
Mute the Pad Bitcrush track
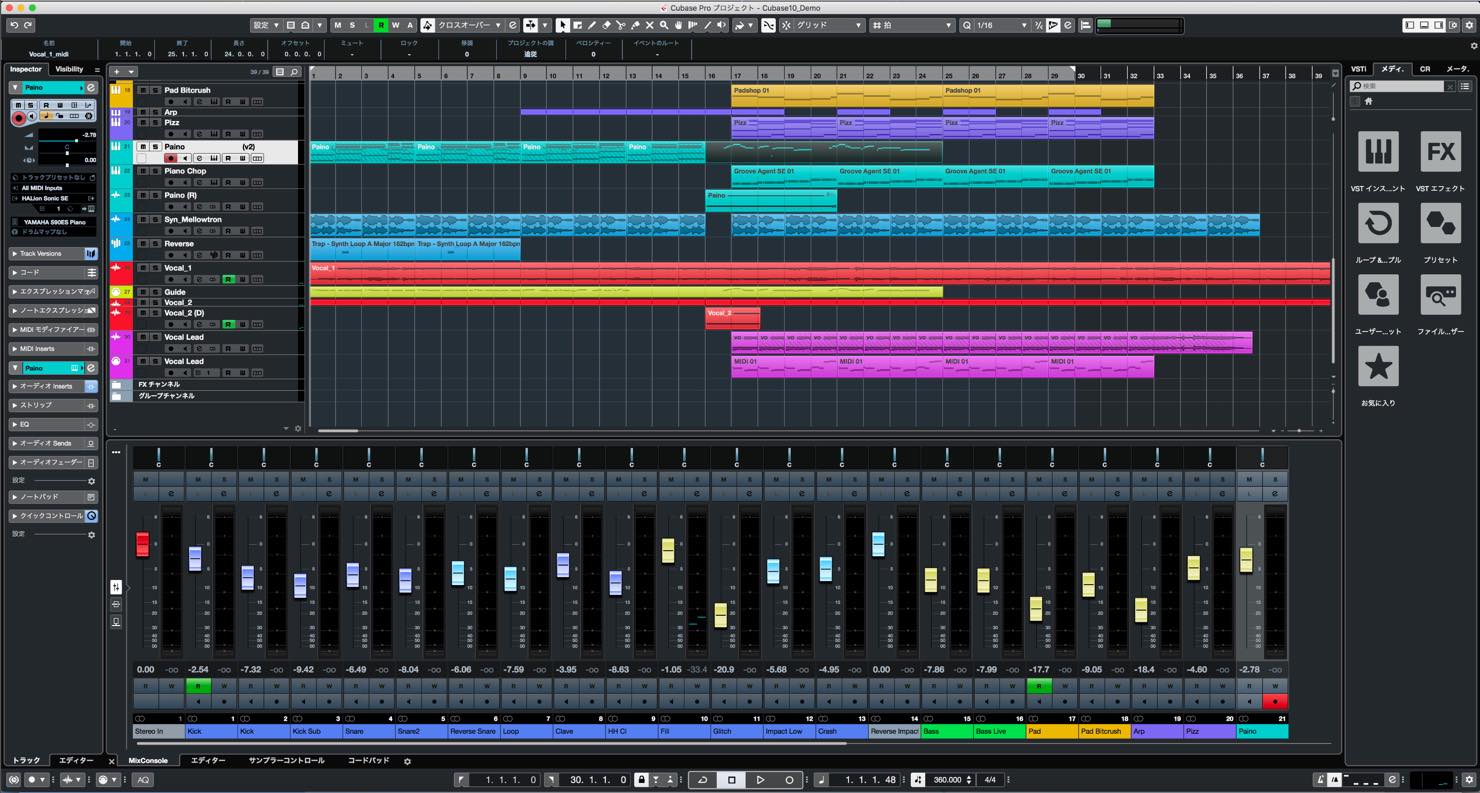(x=142, y=90)
